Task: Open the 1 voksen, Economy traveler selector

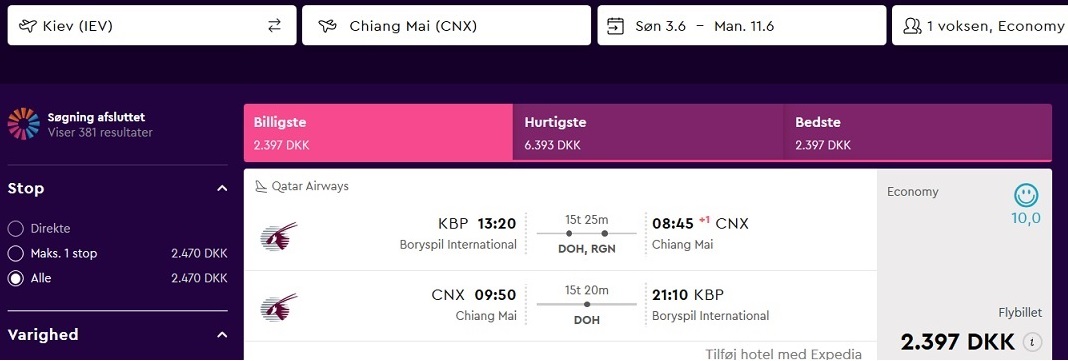Action: tap(980, 25)
